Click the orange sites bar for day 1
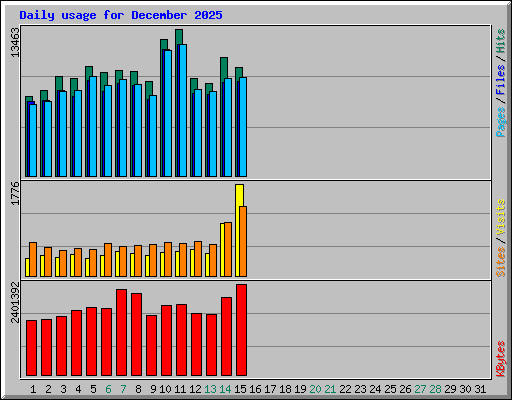Image resolution: width=512 pixels, height=400 pixels. 33,259
